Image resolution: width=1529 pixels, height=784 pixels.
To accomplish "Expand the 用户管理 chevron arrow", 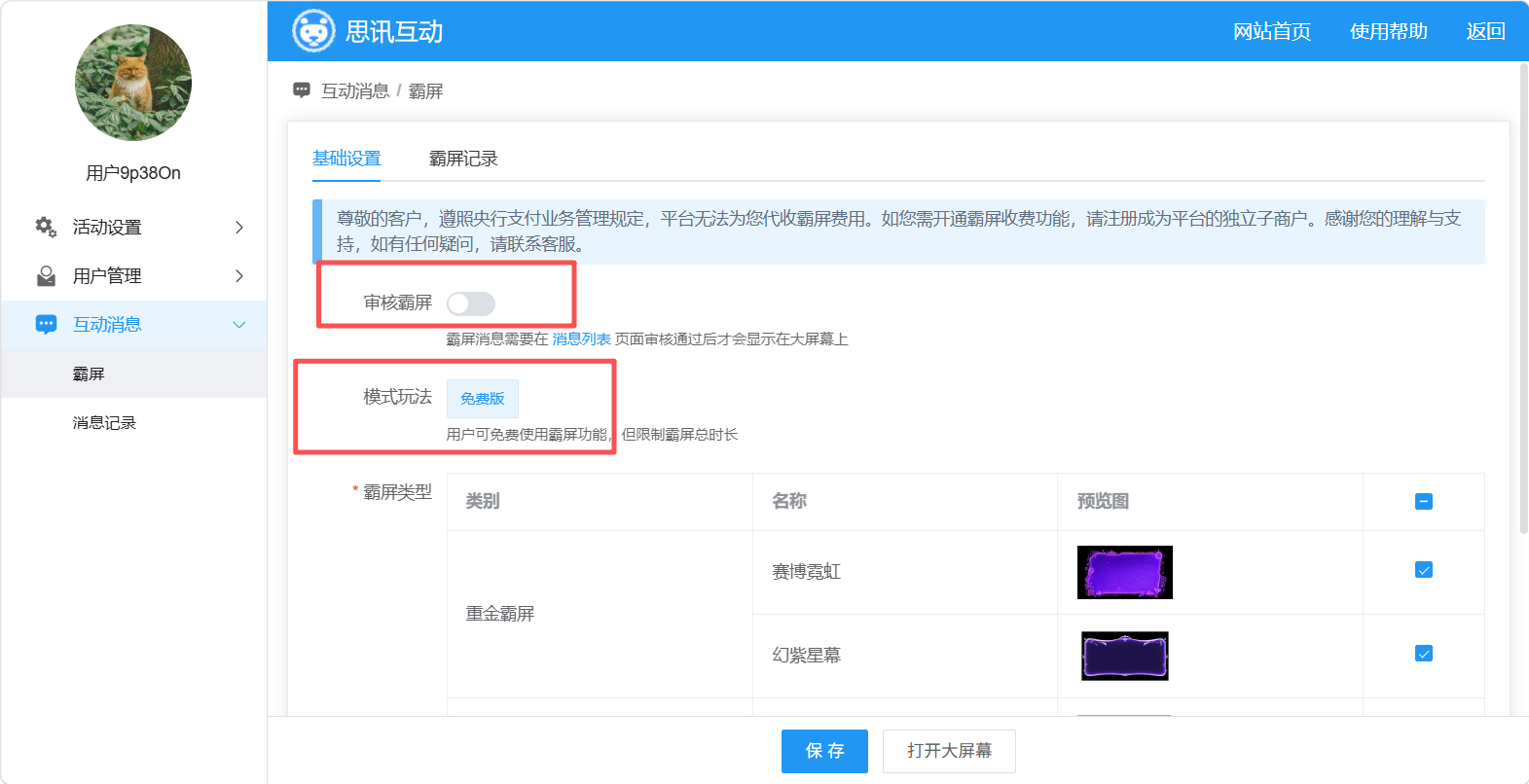I will click(239, 276).
